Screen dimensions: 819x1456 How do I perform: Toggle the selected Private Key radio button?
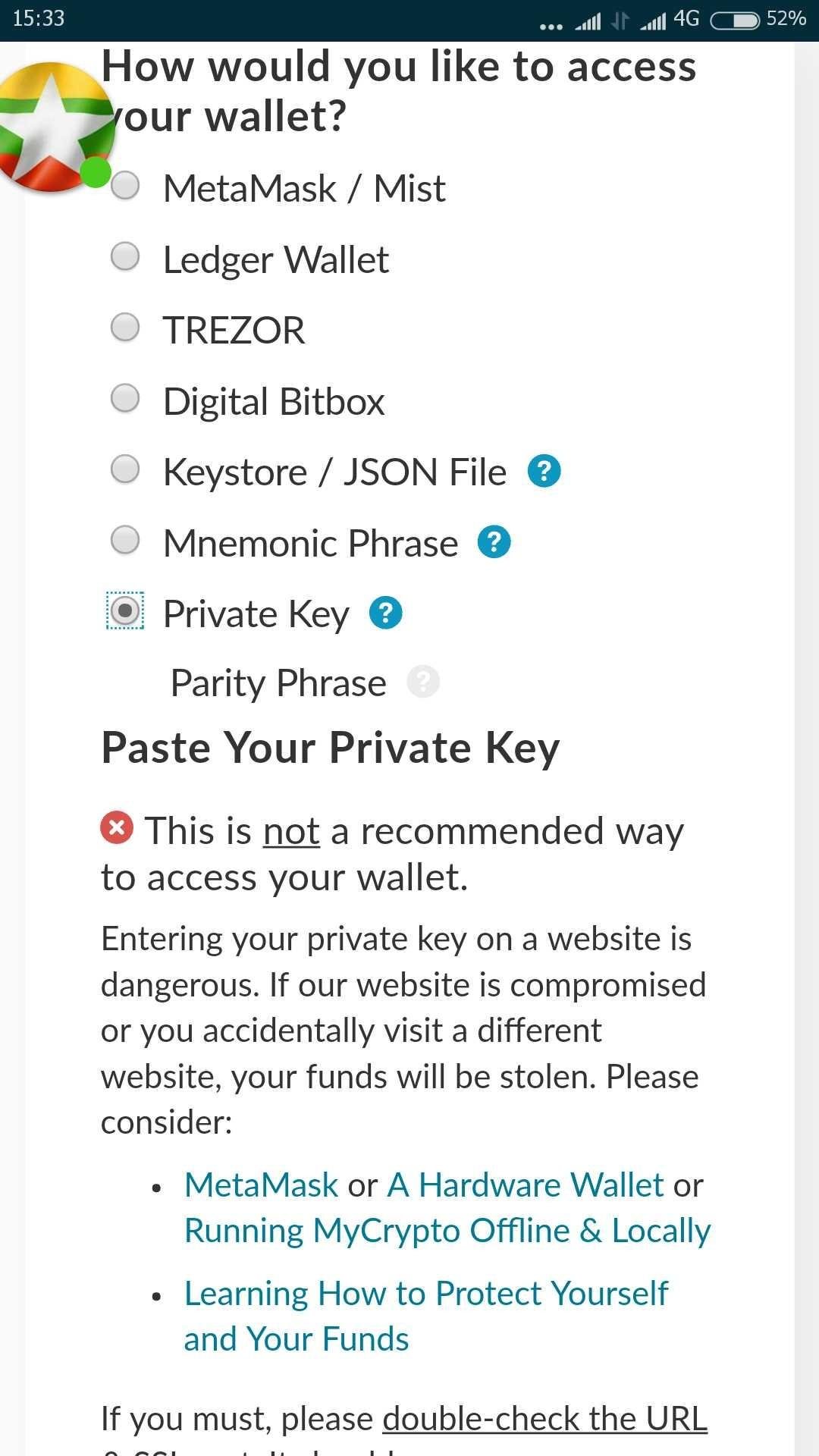tap(125, 610)
